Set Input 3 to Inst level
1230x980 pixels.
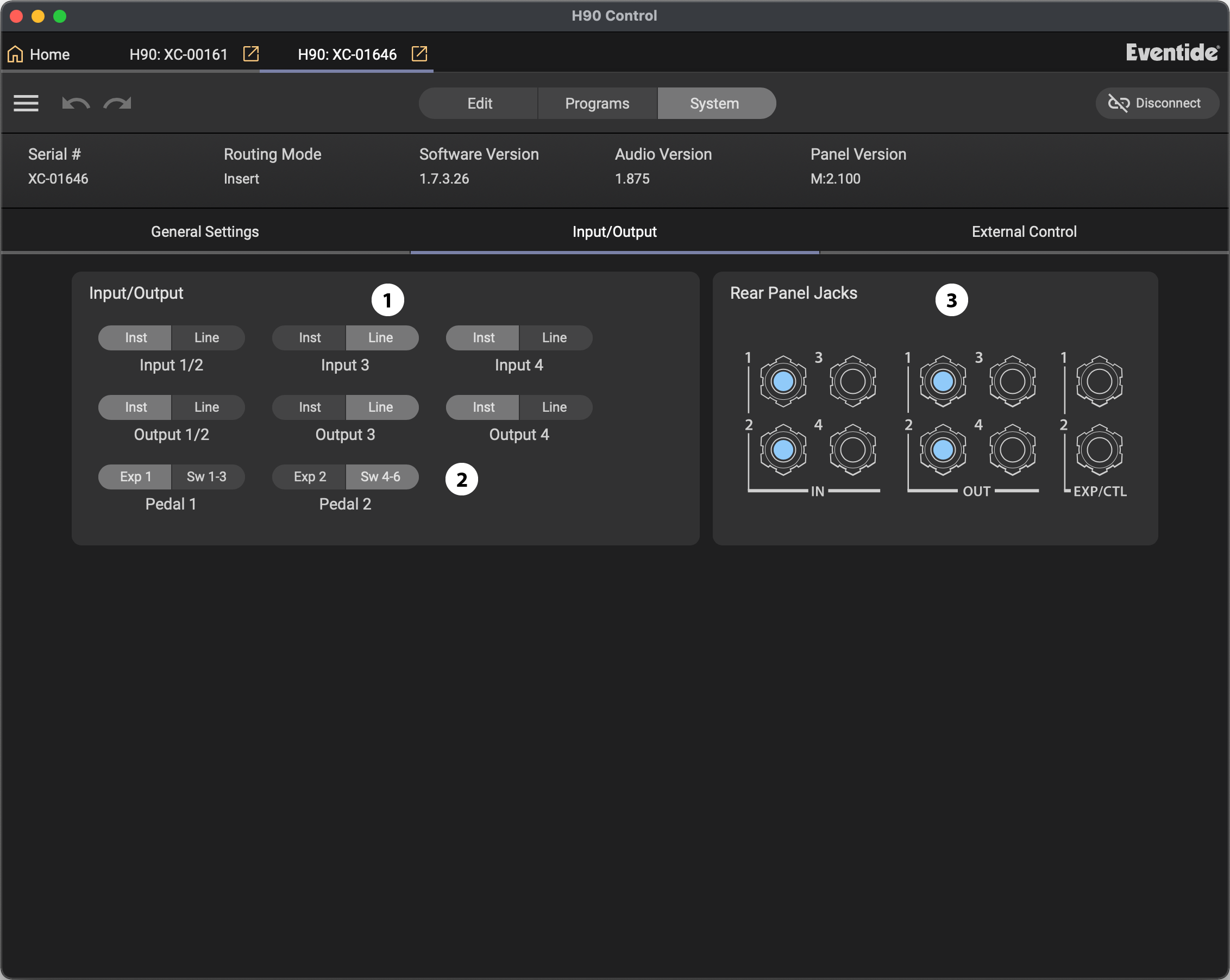(x=310, y=338)
